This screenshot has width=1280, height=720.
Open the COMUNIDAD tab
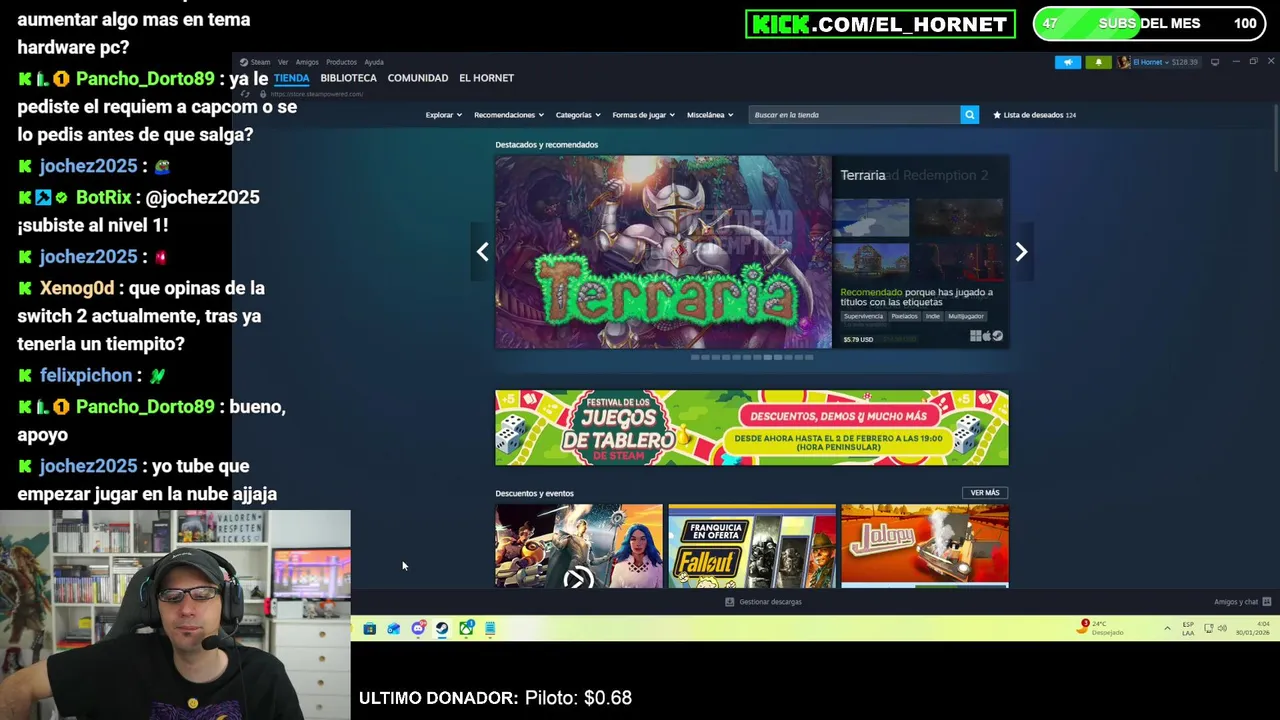pyautogui.click(x=418, y=78)
